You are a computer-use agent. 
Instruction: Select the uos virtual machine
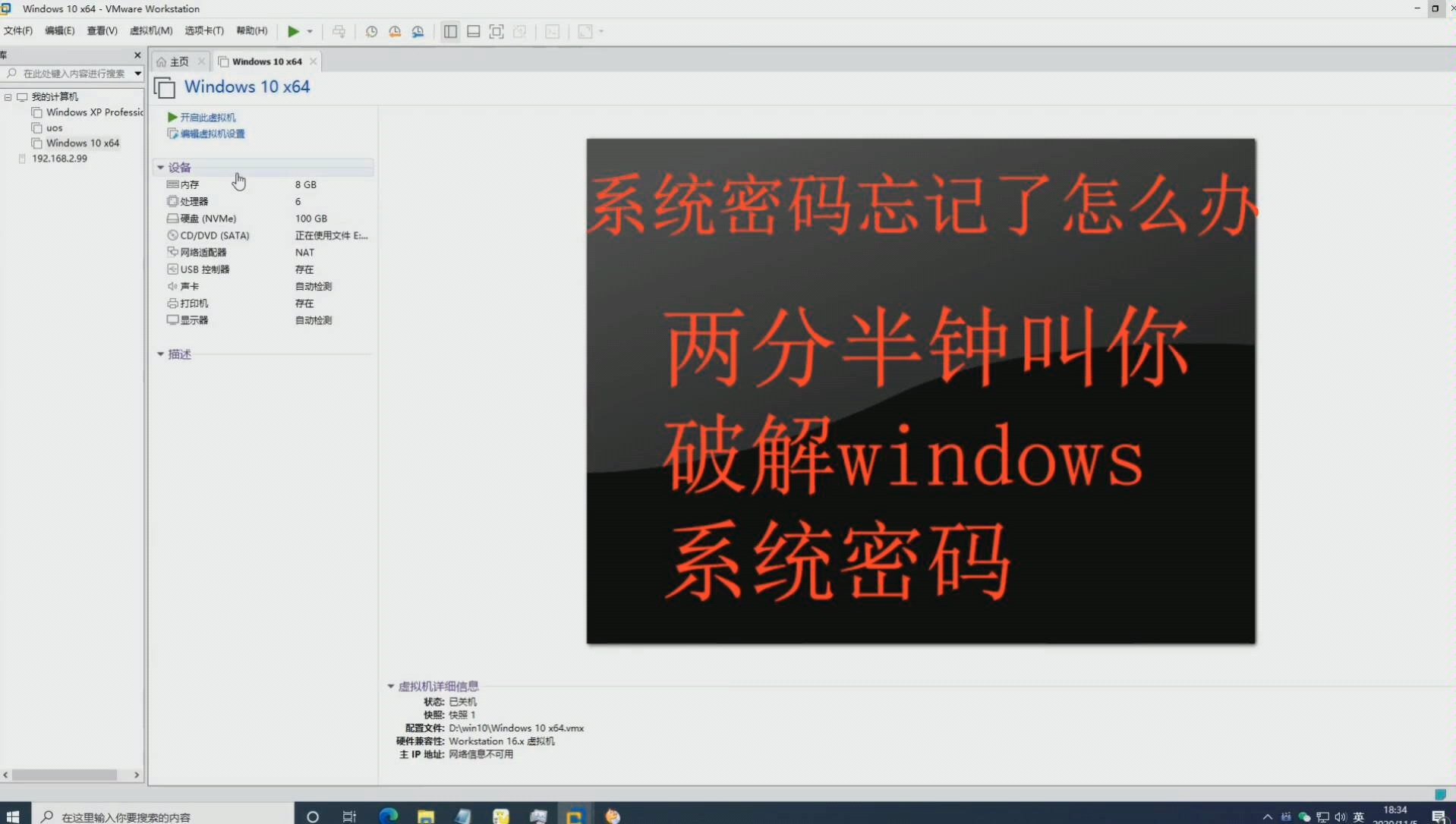pos(47,128)
